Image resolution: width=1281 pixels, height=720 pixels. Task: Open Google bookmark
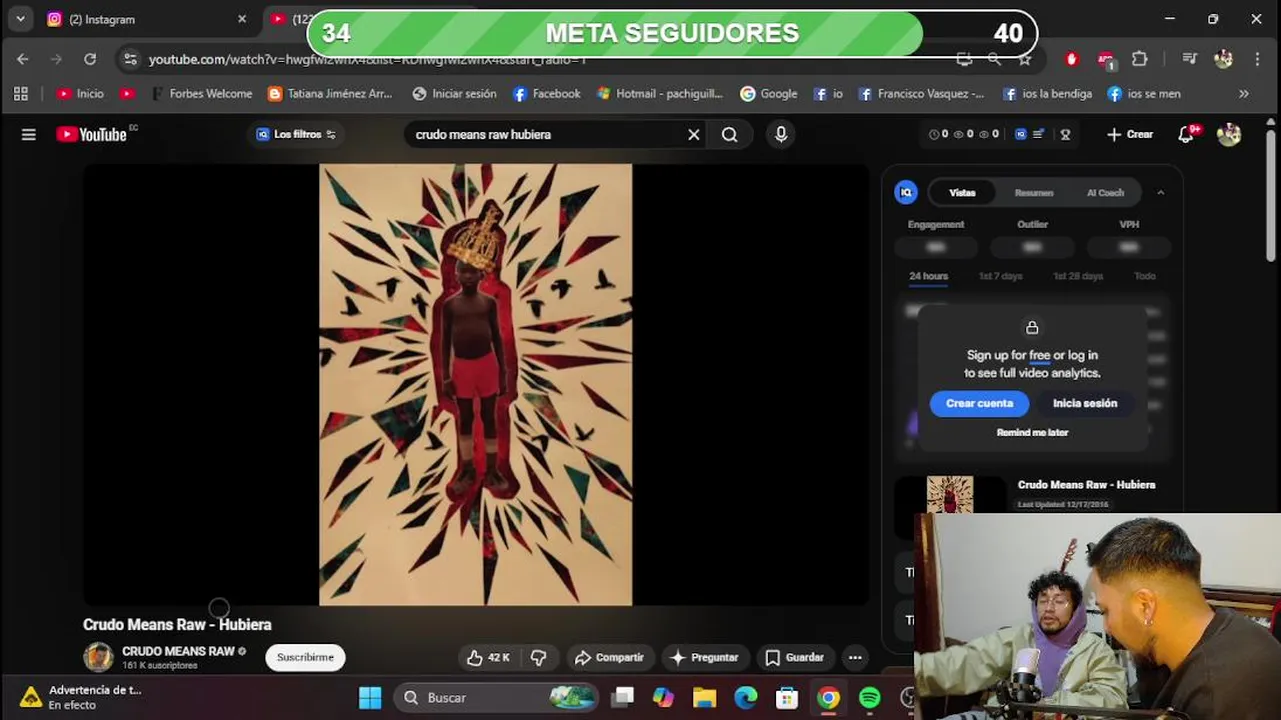(768, 93)
